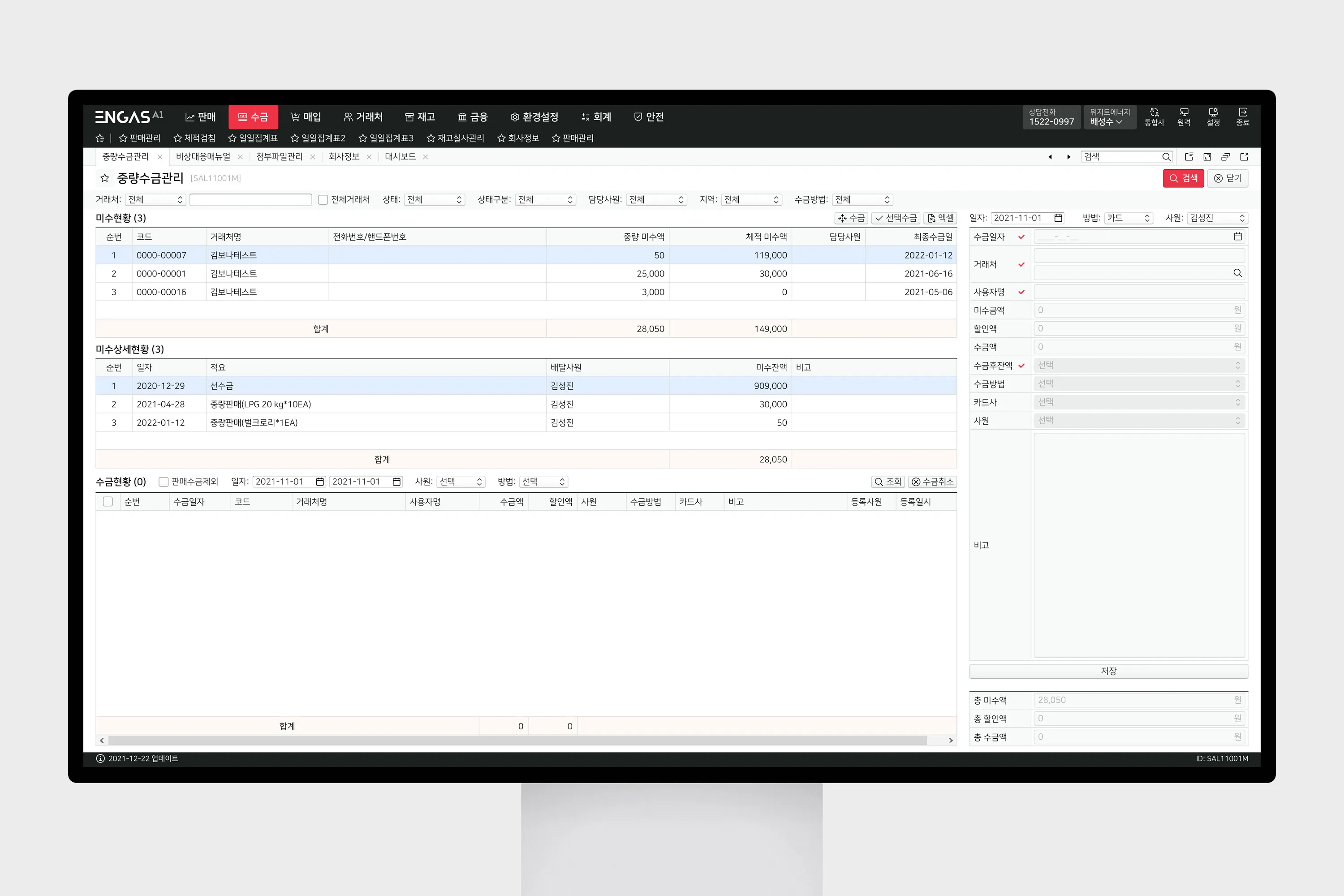
Task: Open the 거래처 main menu
Action: coord(363,117)
